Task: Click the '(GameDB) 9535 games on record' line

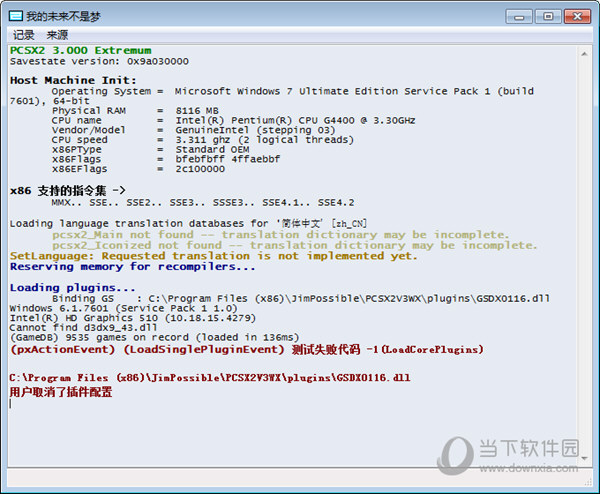Action: click(154, 337)
